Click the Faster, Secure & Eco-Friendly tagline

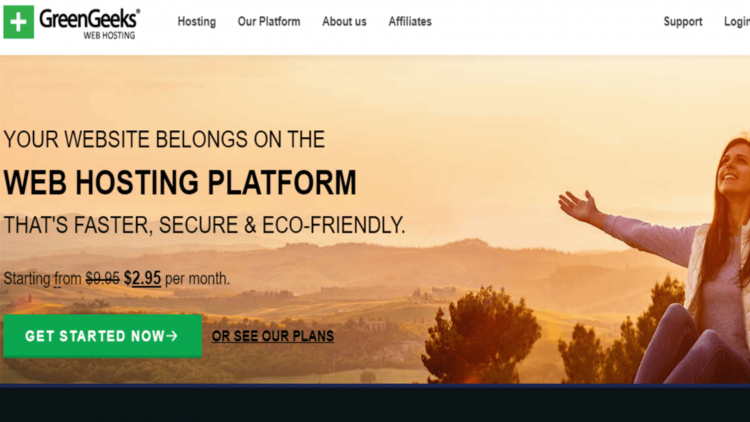pos(204,225)
